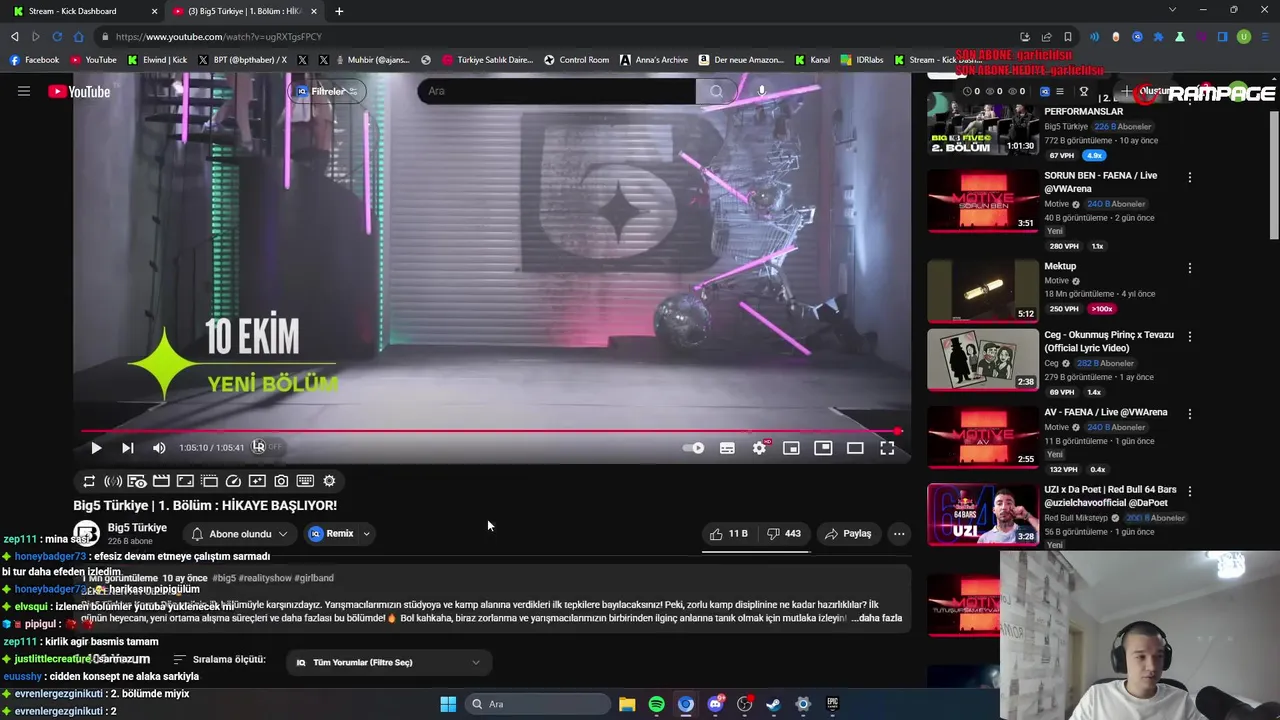Image resolution: width=1280 pixels, height=720 pixels.
Task: Open the Tüm Yorumlar filter dropdown
Action: (388, 662)
